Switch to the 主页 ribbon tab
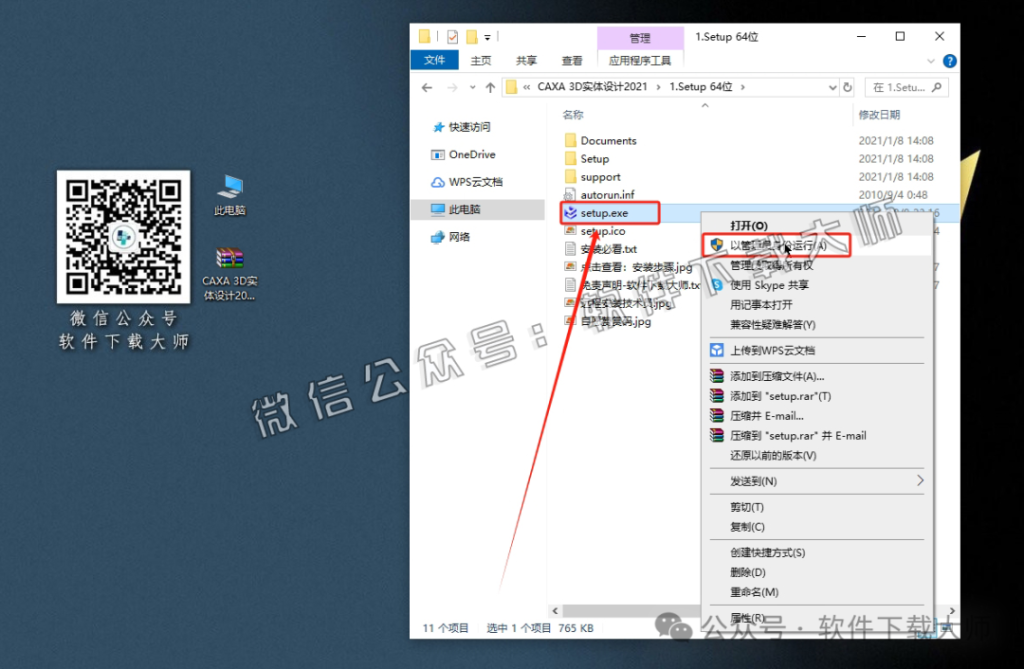The height and width of the screenshot is (669, 1024). click(x=481, y=61)
